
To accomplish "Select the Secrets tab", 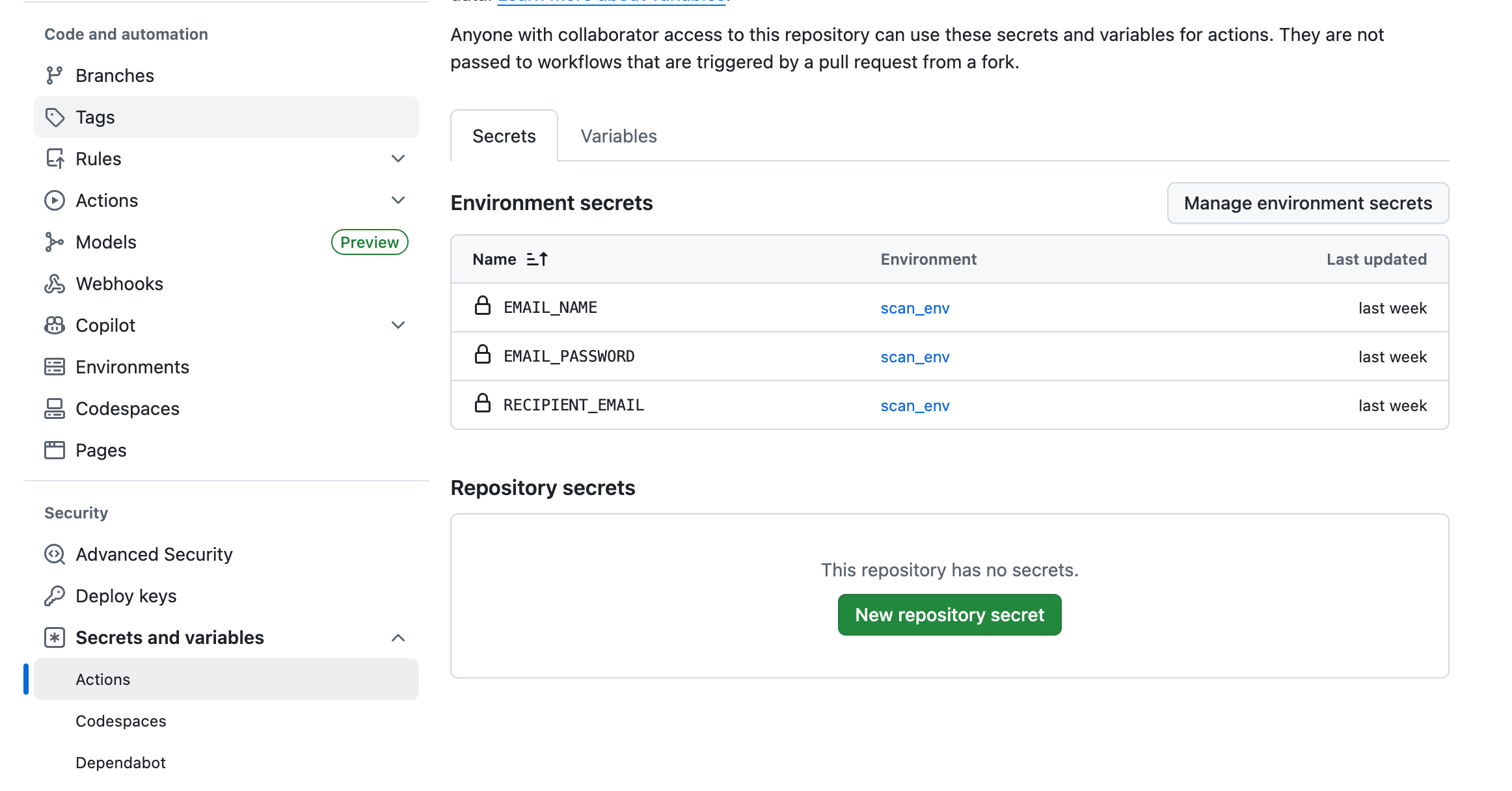I will (x=504, y=136).
